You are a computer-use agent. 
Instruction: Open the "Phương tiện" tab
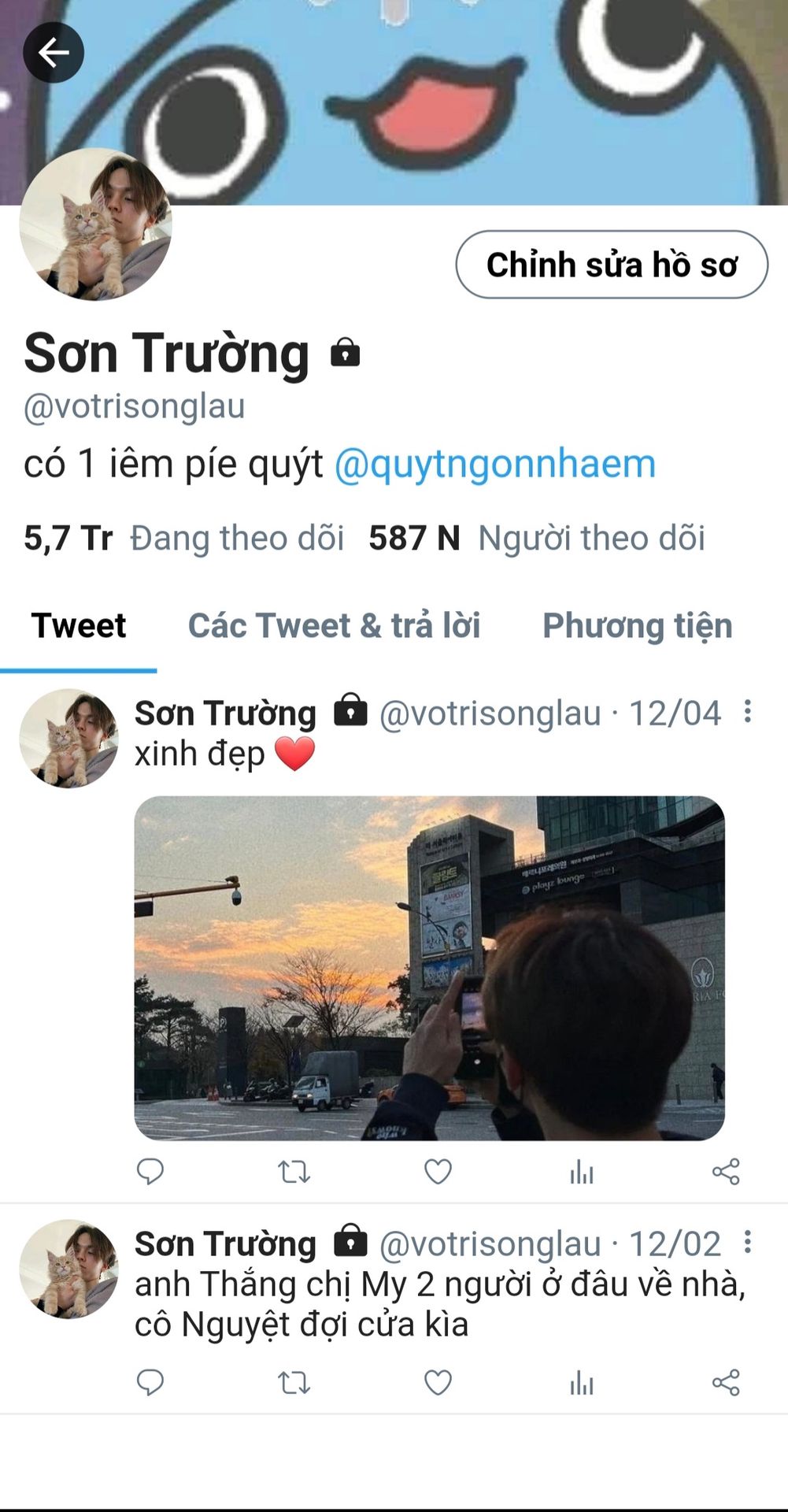point(638,625)
